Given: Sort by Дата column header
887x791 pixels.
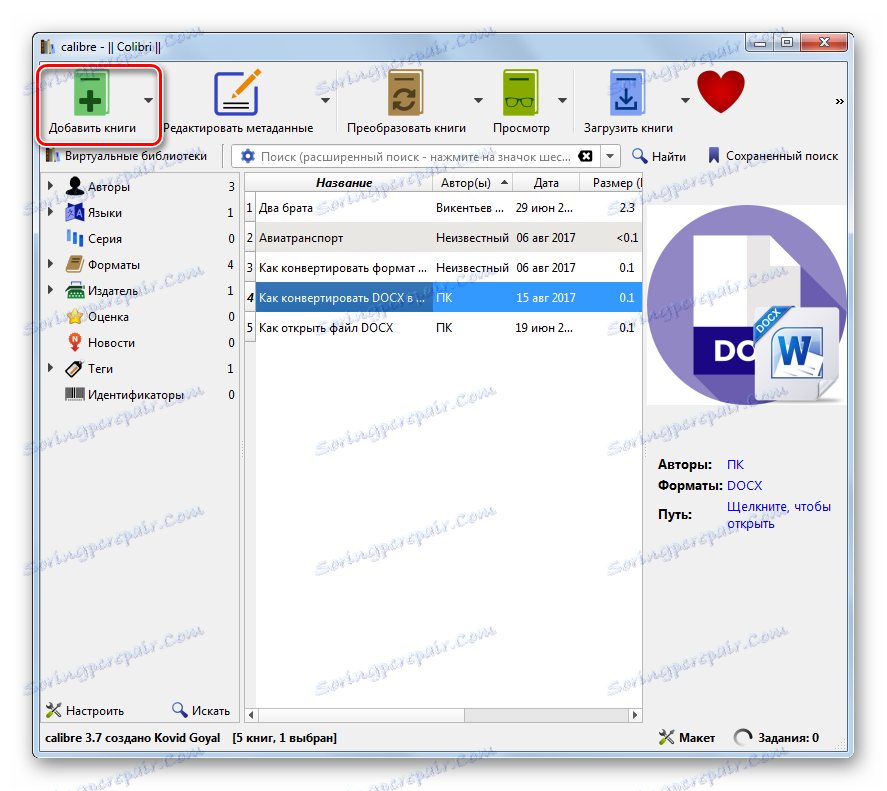Looking at the screenshot, I should [x=546, y=183].
